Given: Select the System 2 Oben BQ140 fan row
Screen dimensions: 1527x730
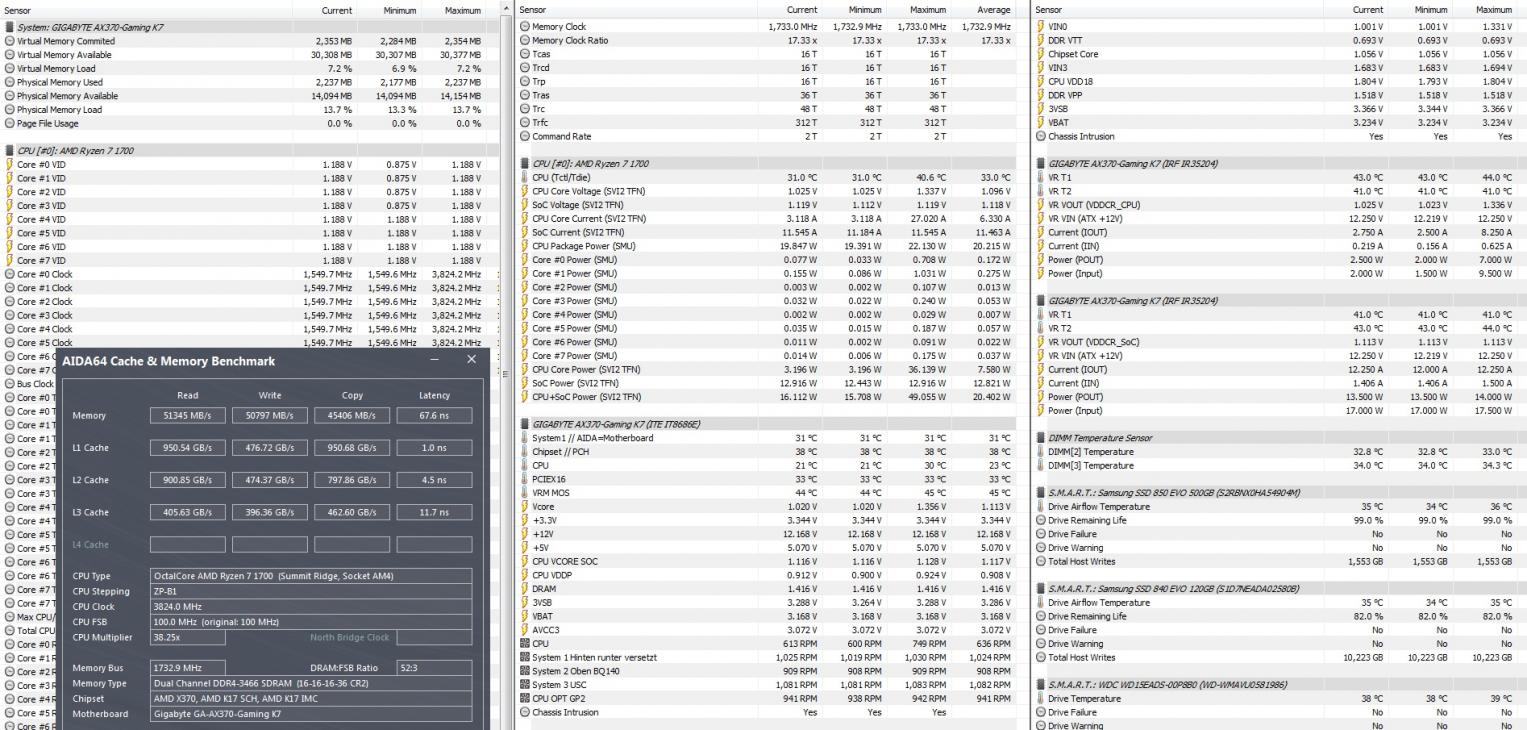Looking at the screenshot, I should pos(766,671).
